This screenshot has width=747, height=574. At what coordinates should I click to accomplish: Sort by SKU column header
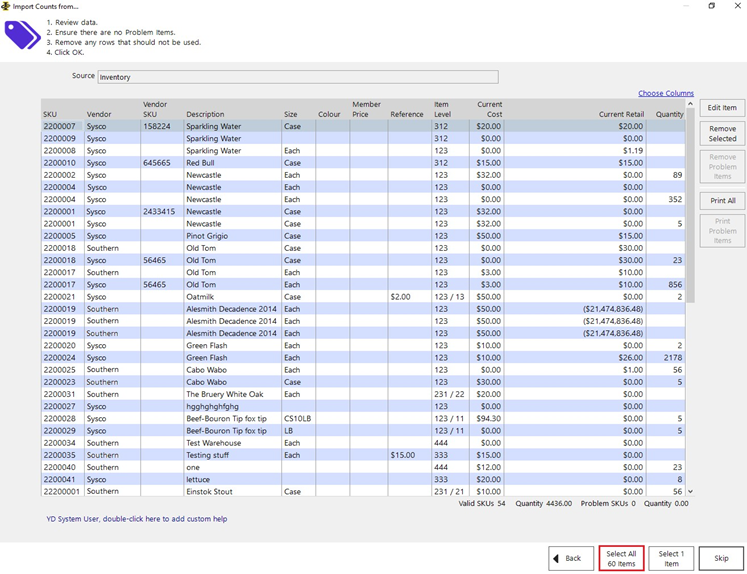pyautogui.click(x=50, y=115)
